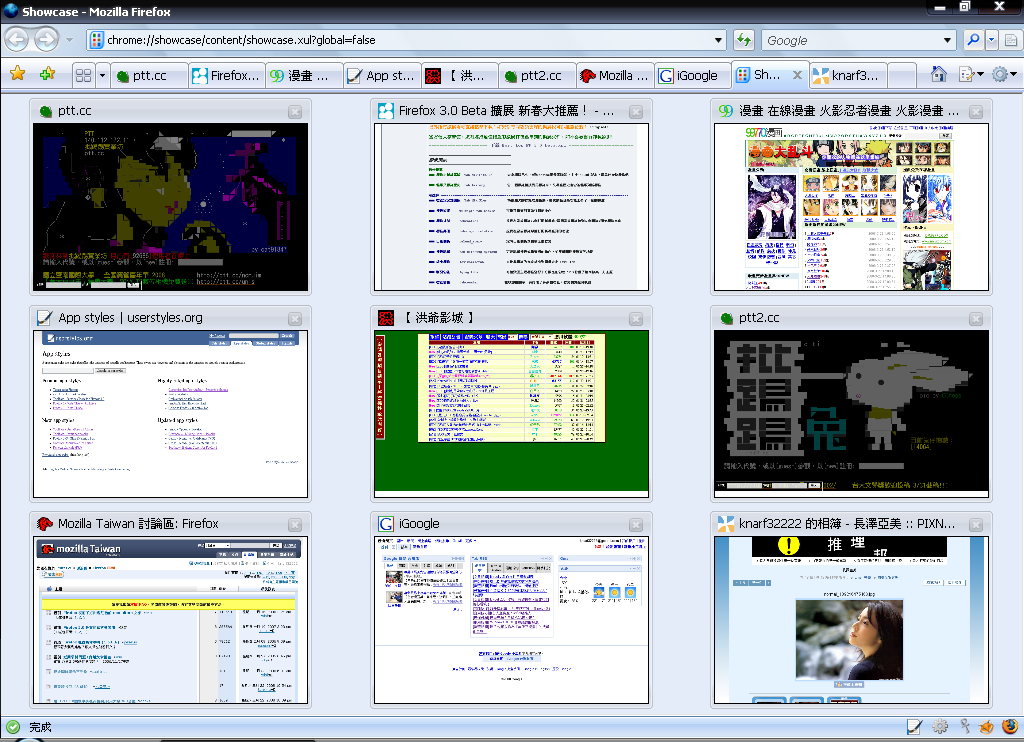Select the App styles userstyles.org thumbnail
This screenshot has height=742, width=1024.
[x=171, y=414]
